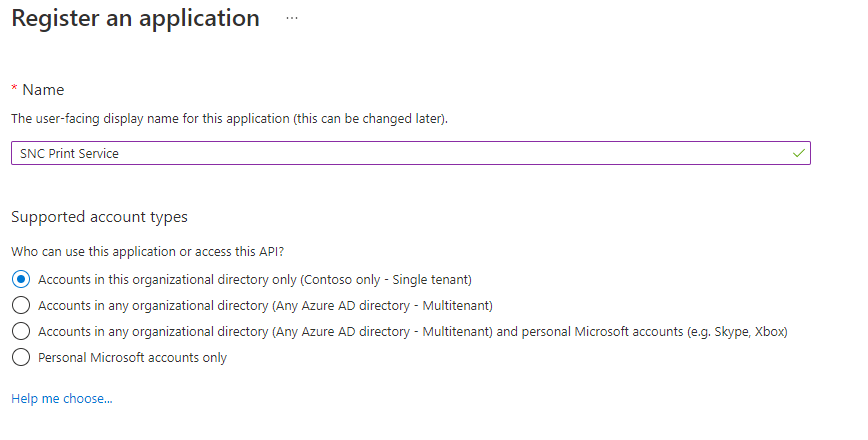Screen dimensions: 868x440
Task: Click inside the Name input field
Action: point(450,153)
